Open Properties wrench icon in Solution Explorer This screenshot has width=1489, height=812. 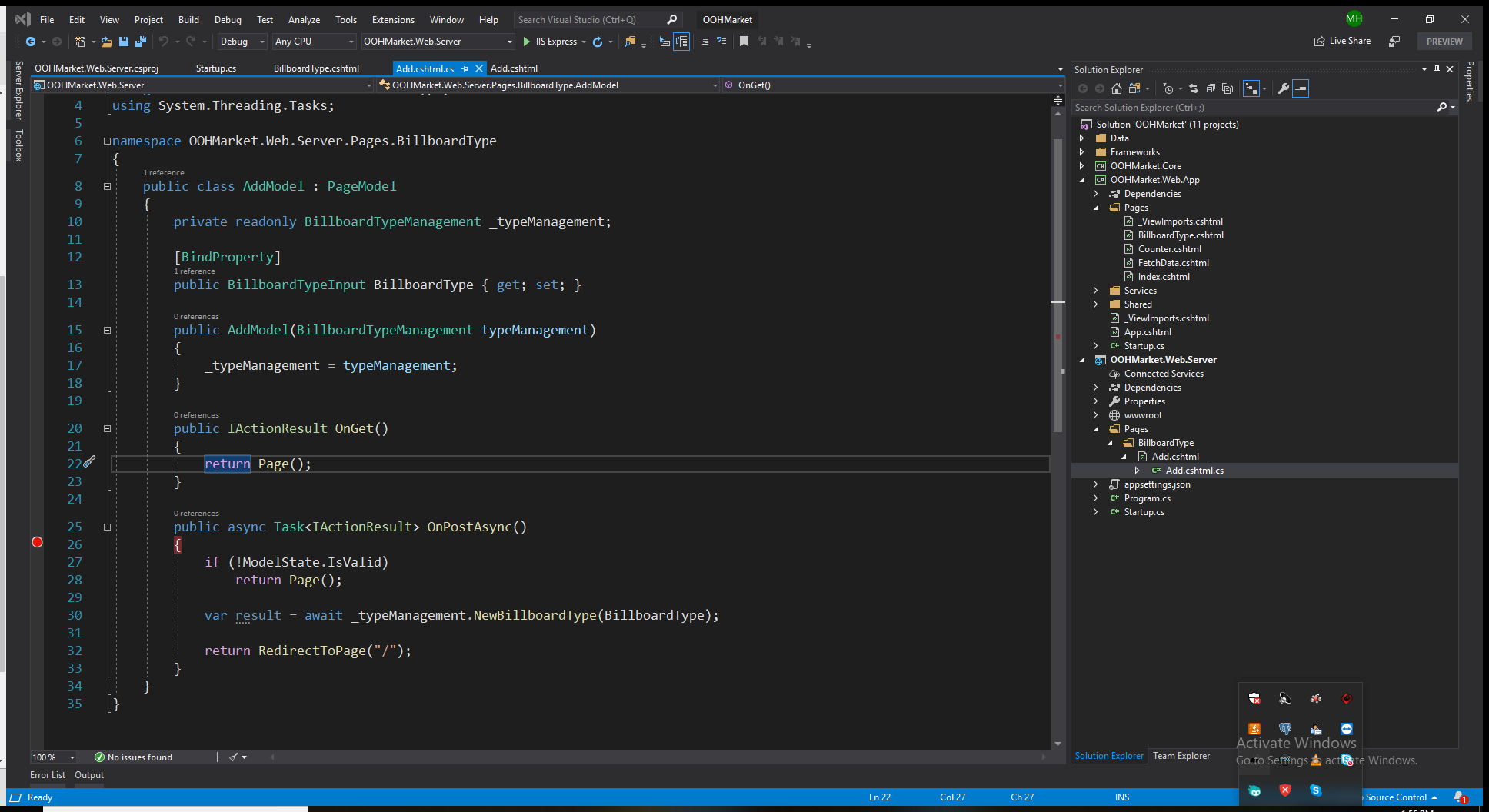tap(1283, 88)
